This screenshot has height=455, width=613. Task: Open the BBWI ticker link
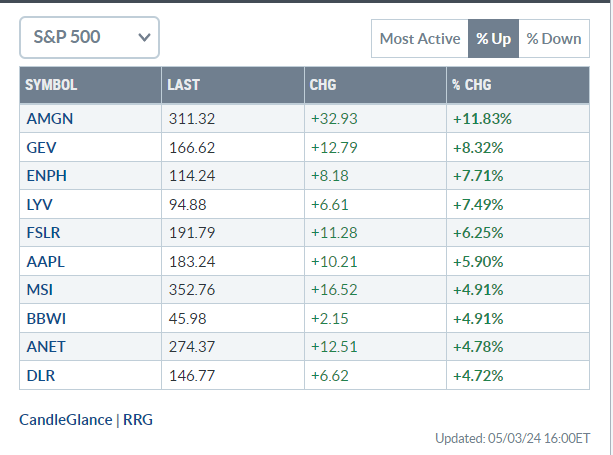(47, 319)
